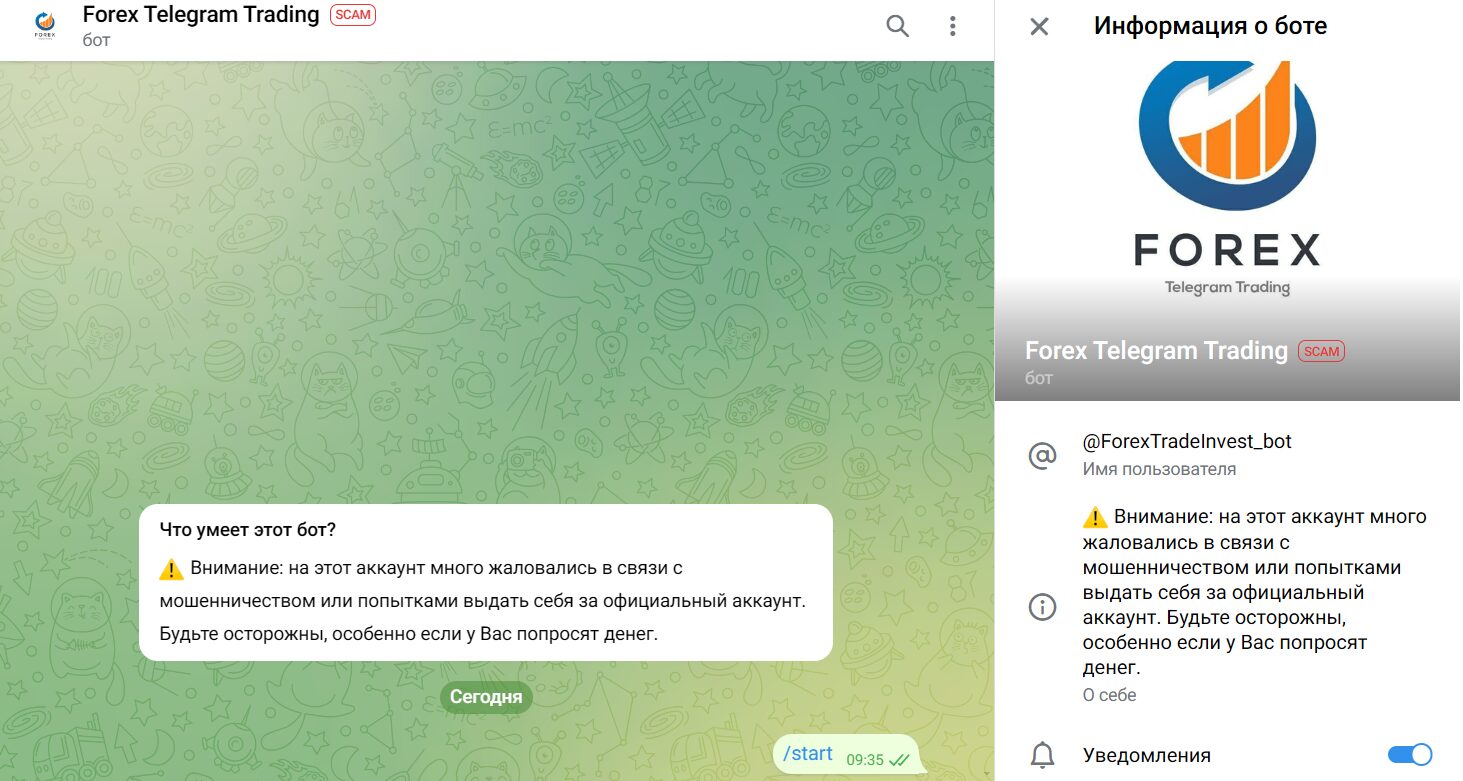The width and height of the screenshot is (1463, 781).
Task: Click the warning text in the info panel description
Action: coord(1255,592)
